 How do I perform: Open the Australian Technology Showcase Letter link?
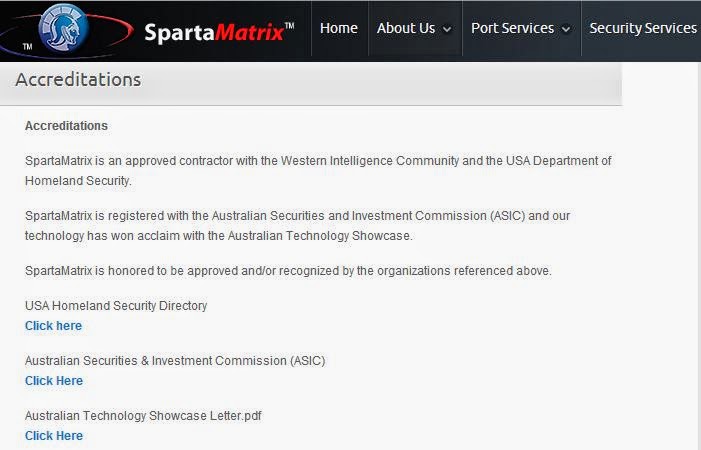pos(54,436)
